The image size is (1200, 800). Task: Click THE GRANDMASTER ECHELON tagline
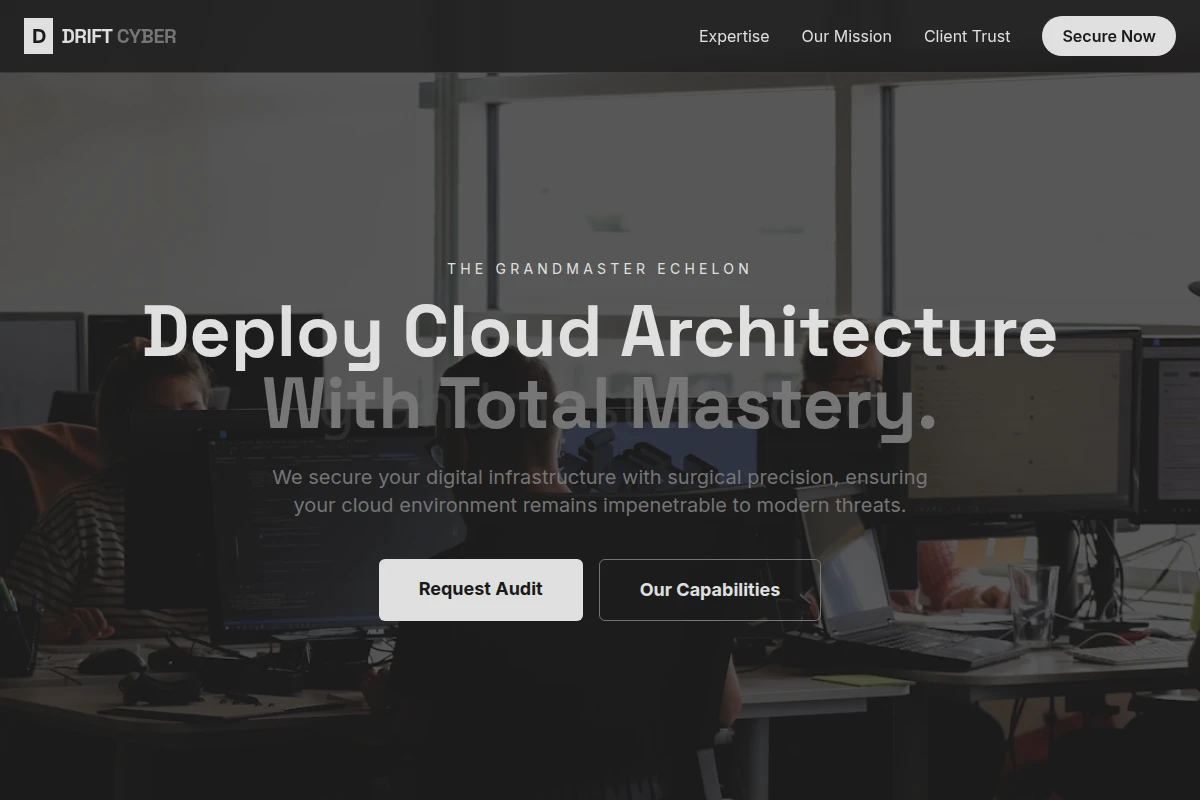point(599,268)
